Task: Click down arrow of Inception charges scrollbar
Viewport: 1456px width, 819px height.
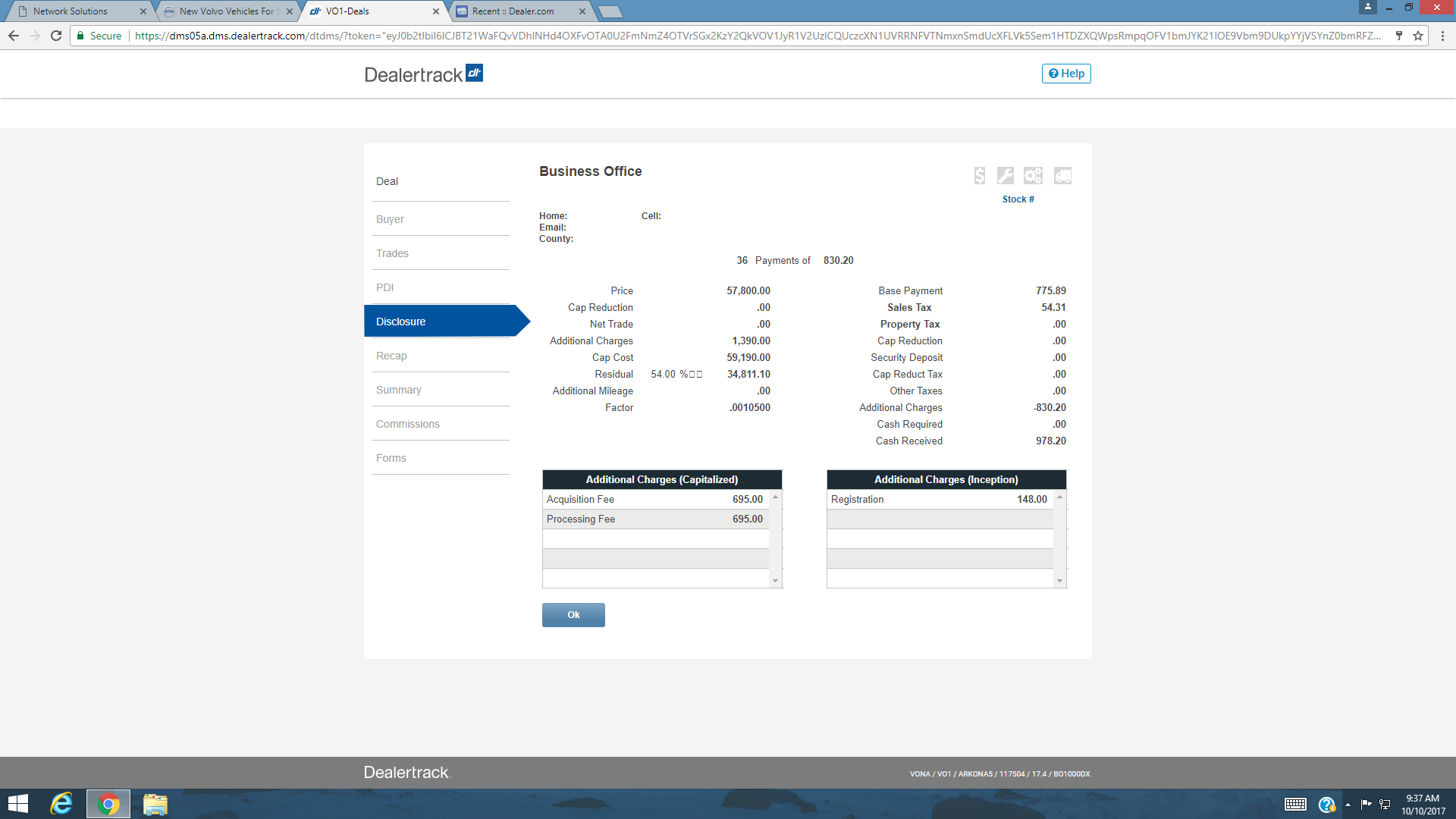Action: [1059, 581]
